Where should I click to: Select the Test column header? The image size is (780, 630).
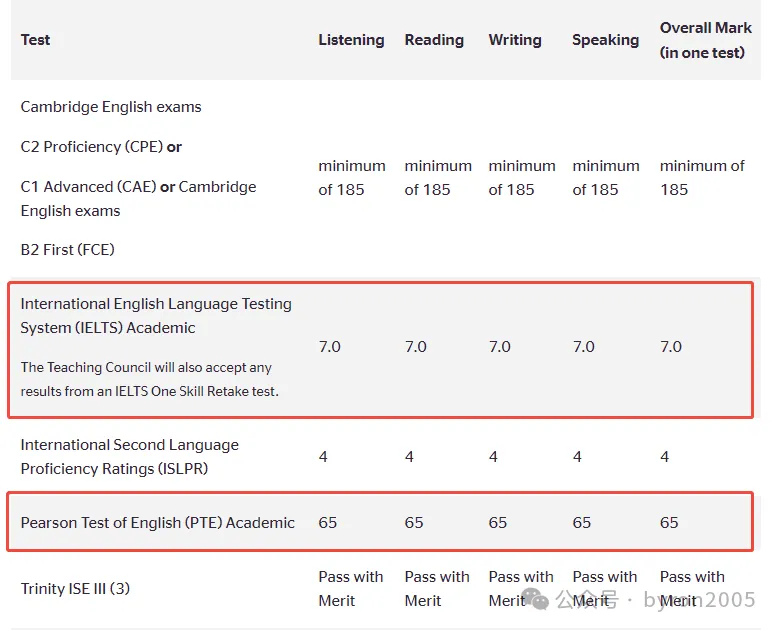point(35,40)
